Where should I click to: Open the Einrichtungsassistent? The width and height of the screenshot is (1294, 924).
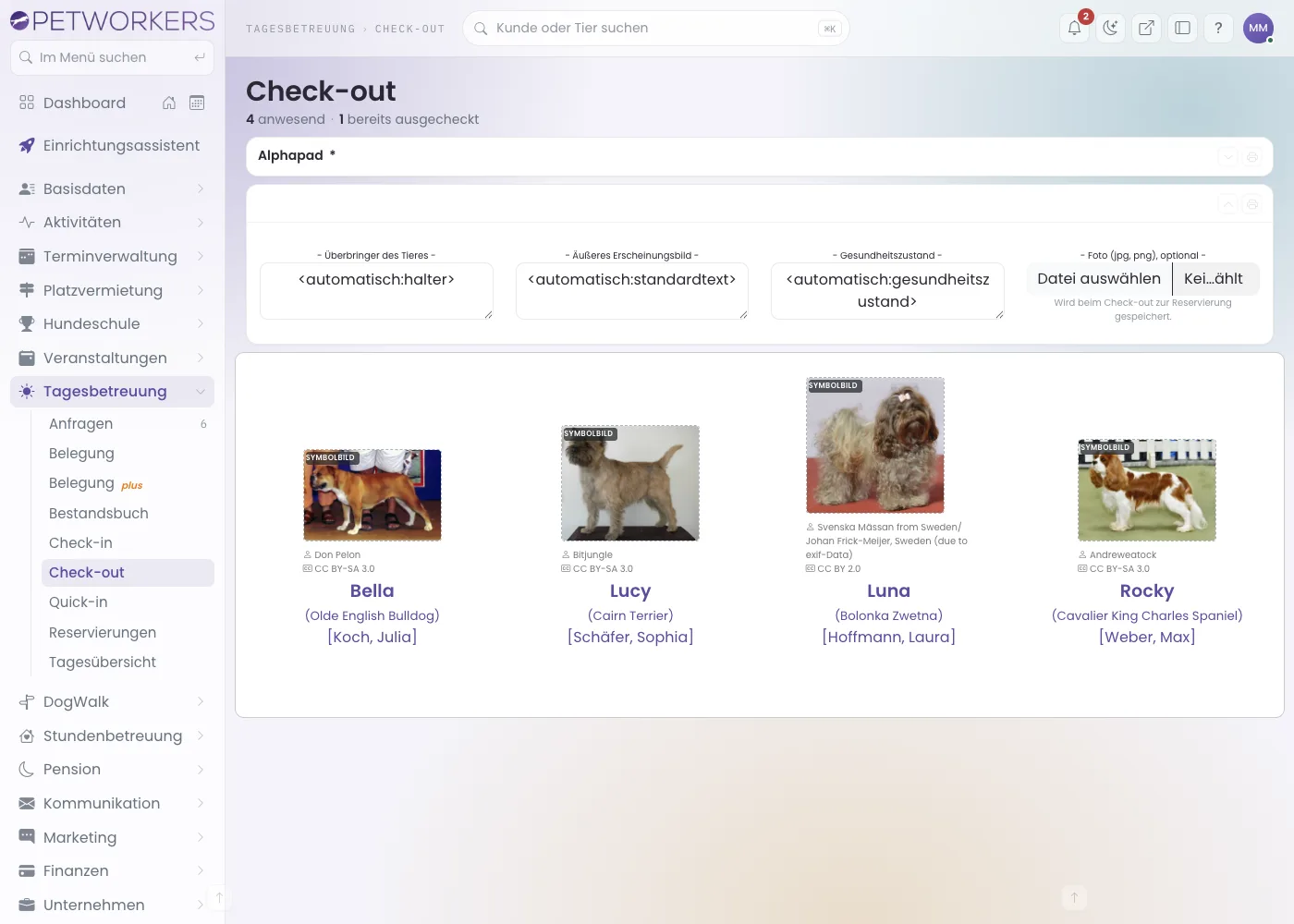pyautogui.click(x=112, y=145)
